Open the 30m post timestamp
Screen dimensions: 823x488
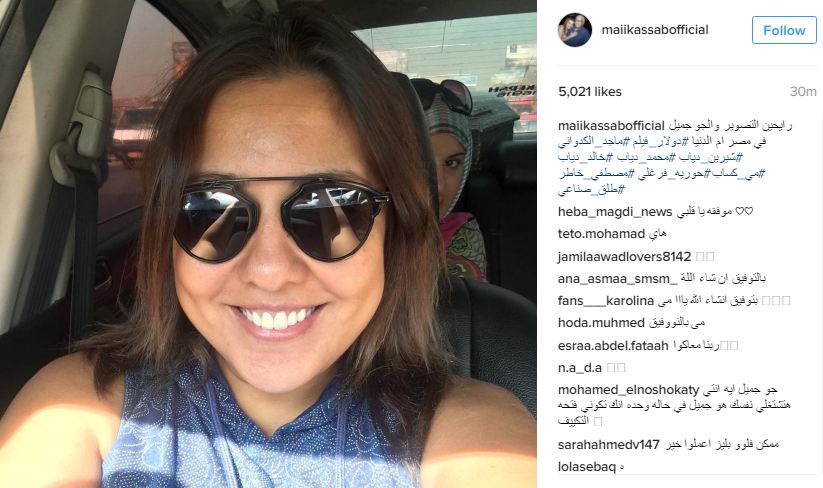point(803,92)
